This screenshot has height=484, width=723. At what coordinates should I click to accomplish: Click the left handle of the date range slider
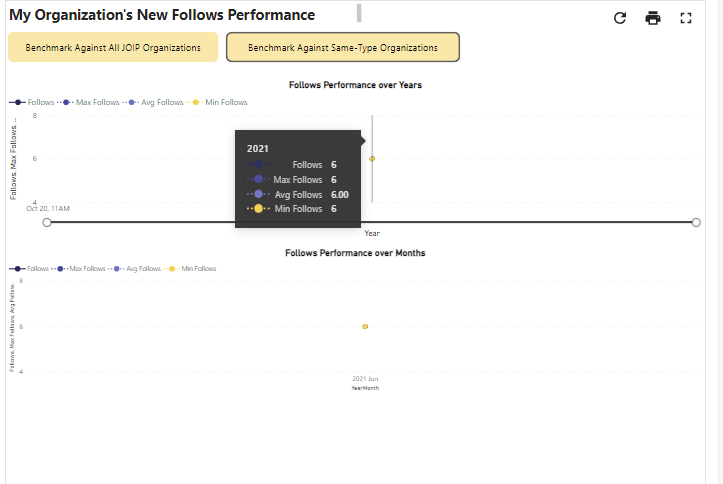coord(47,222)
